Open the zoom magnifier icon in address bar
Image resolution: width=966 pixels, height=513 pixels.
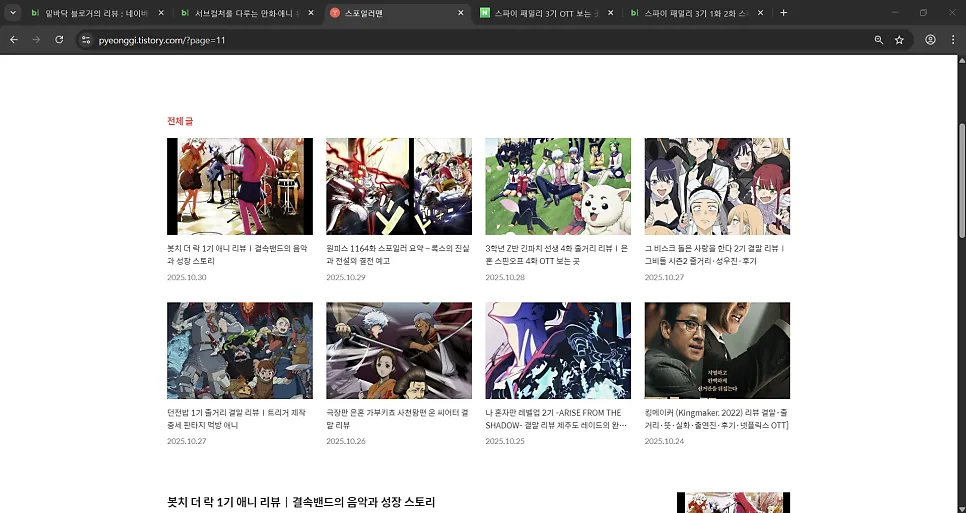coord(879,40)
